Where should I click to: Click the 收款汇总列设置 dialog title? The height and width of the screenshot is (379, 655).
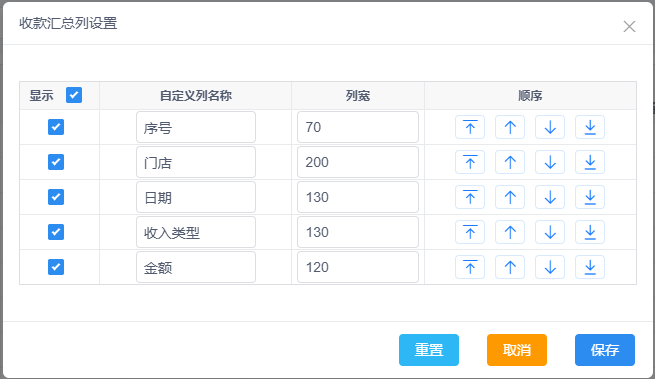click(68, 23)
